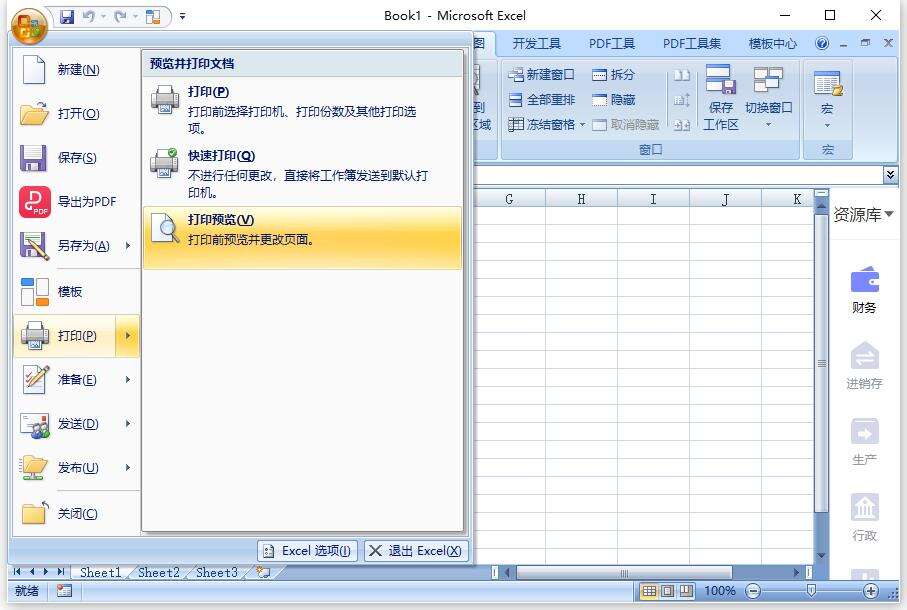Screen dimensions: 907x610
Task: Expand the 另存为(A) submenu arrow
Action: pos(128,246)
